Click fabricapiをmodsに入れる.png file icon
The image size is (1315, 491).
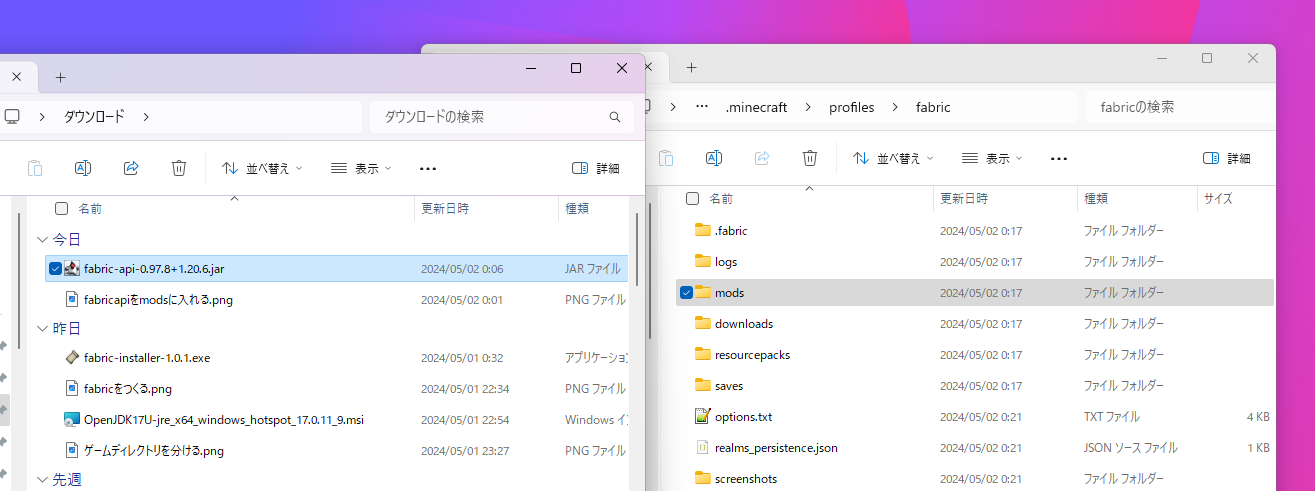point(72,299)
